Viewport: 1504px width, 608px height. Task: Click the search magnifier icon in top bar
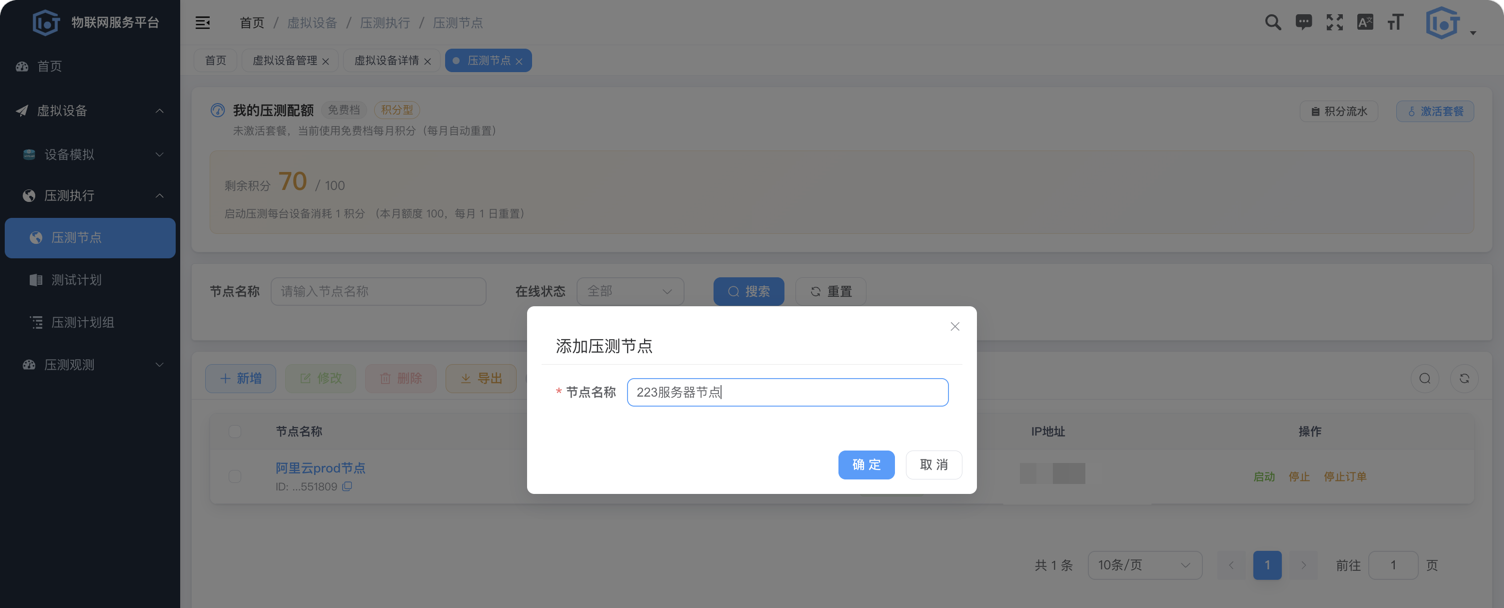coord(1273,22)
